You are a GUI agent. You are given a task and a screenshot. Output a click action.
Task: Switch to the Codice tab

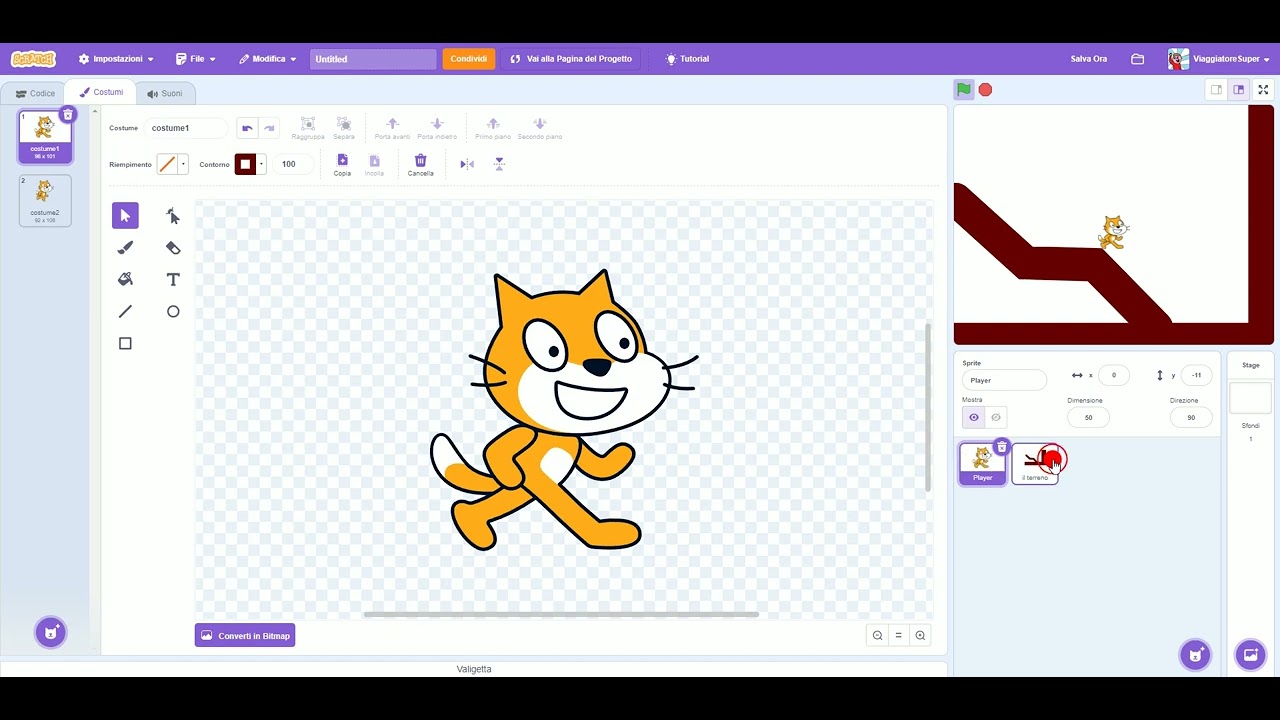[35, 93]
